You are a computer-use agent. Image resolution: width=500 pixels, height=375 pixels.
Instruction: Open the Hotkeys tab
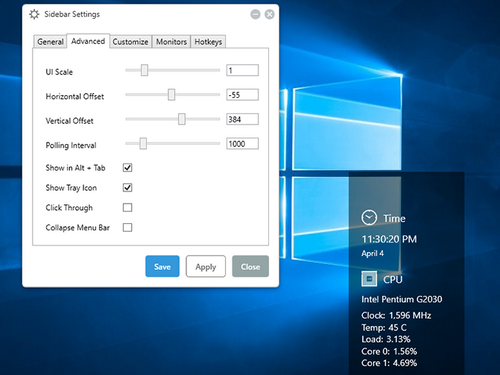[208, 42]
